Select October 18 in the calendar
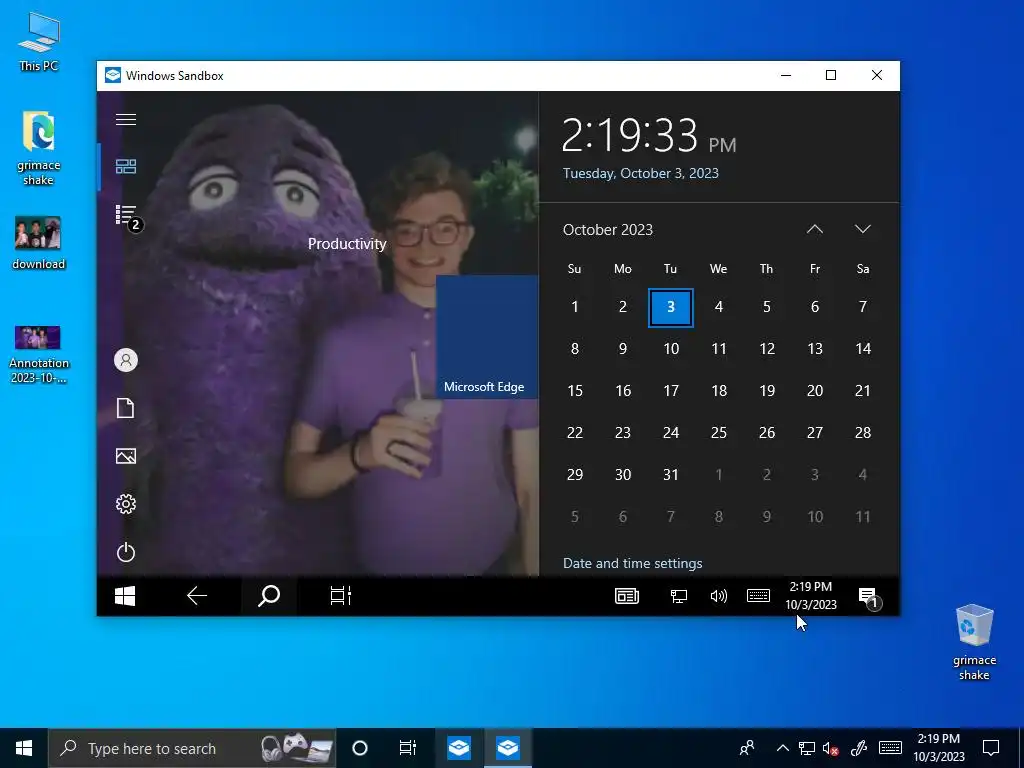 [719, 391]
